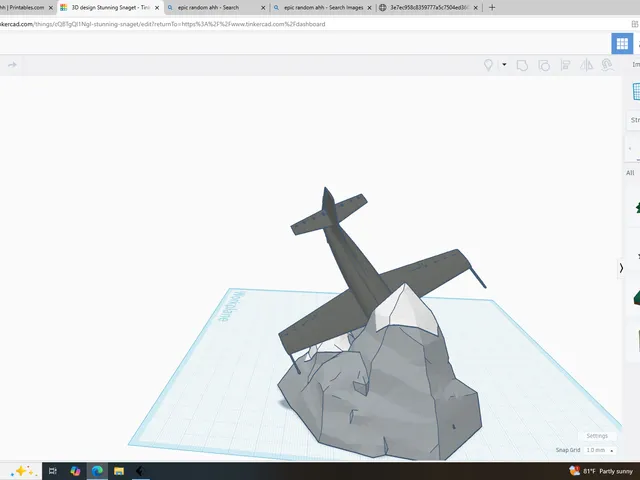Click the Align tool icon

(x=565, y=65)
